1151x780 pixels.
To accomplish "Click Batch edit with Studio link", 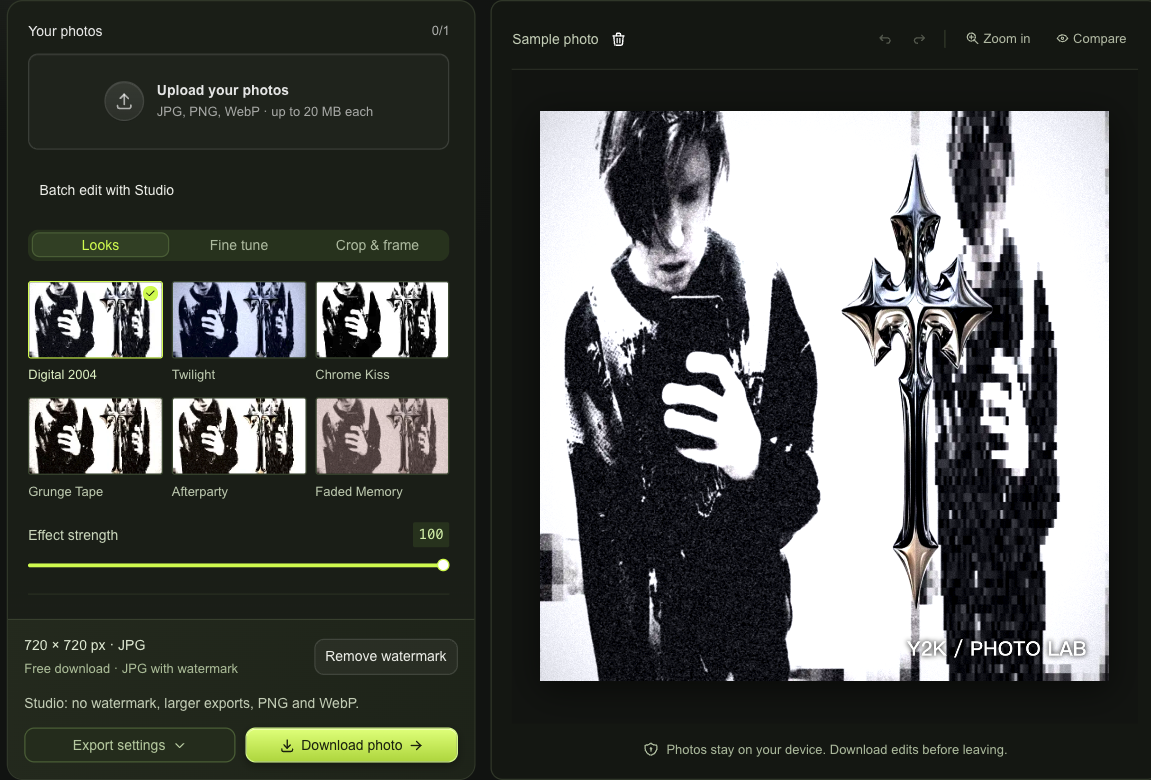I will [106, 190].
